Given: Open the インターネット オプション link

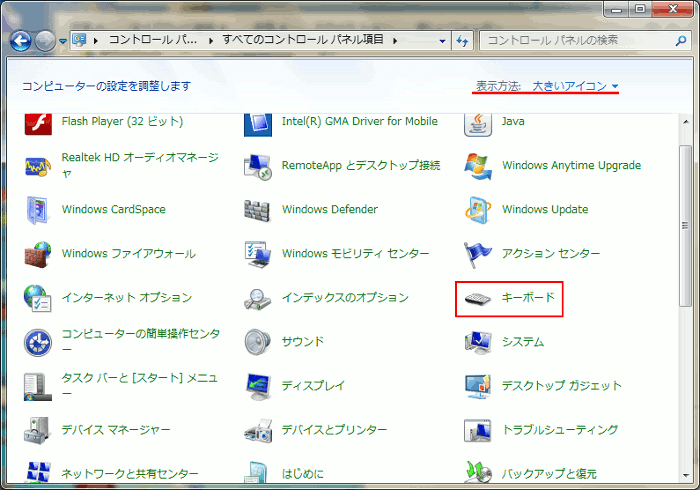Looking at the screenshot, I should tap(126, 298).
